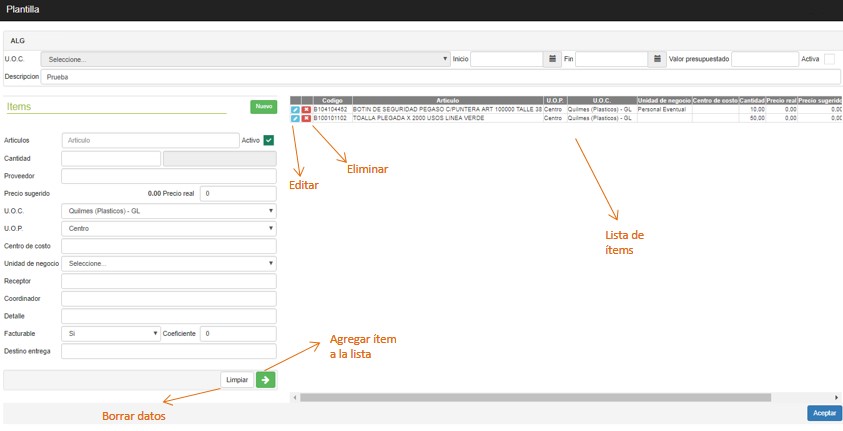Open the Fin date calendar picker
843x431 pixels.
click(657, 59)
